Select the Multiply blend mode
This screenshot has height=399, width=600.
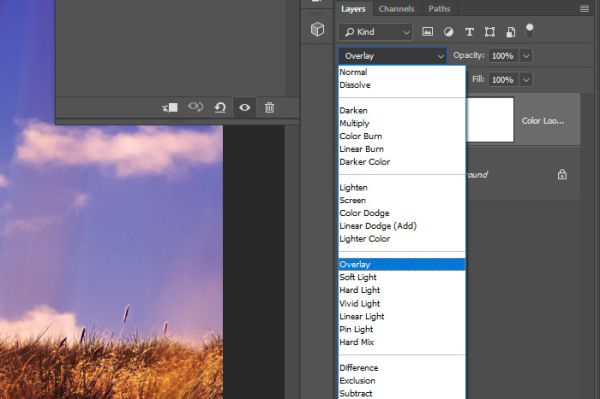tap(402, 123)
